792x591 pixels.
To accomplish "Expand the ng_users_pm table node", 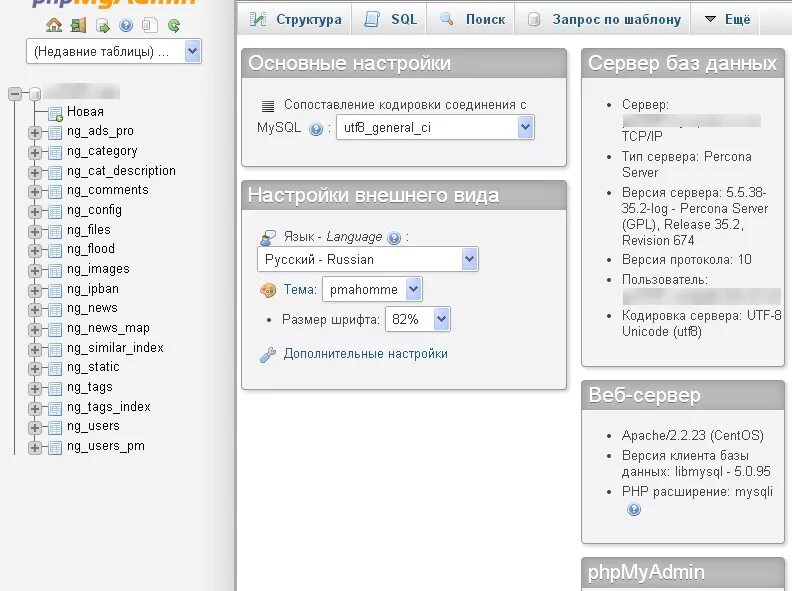I will (x=35, y=448).
